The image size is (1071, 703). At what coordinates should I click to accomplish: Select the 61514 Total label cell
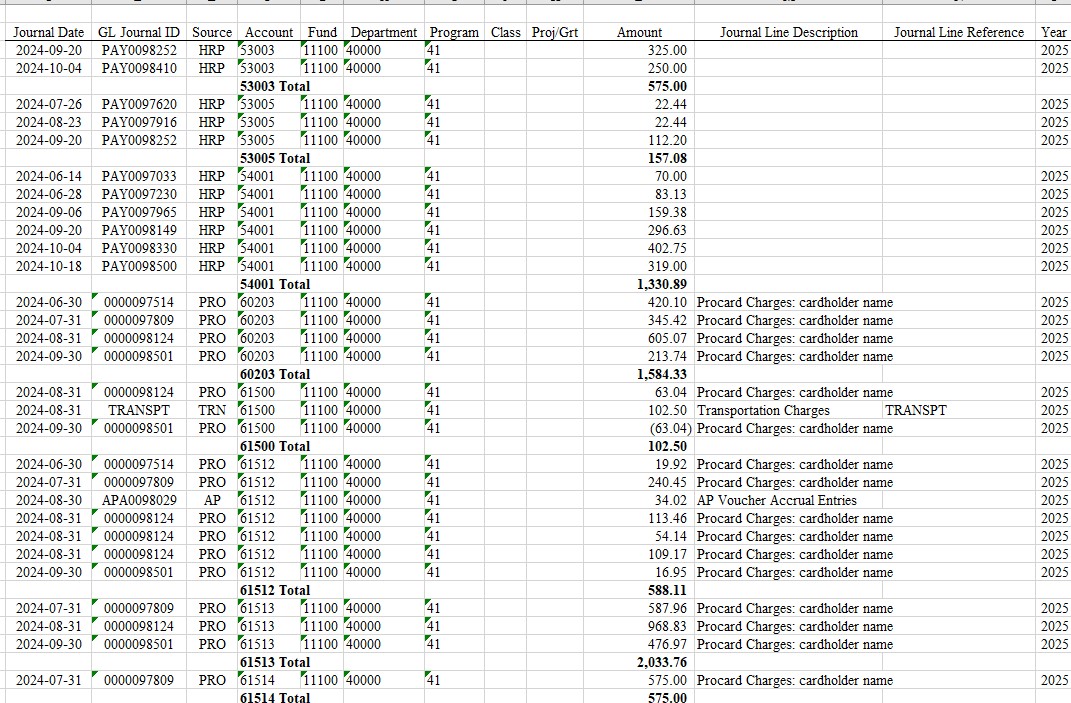click(x=275, y=697)
